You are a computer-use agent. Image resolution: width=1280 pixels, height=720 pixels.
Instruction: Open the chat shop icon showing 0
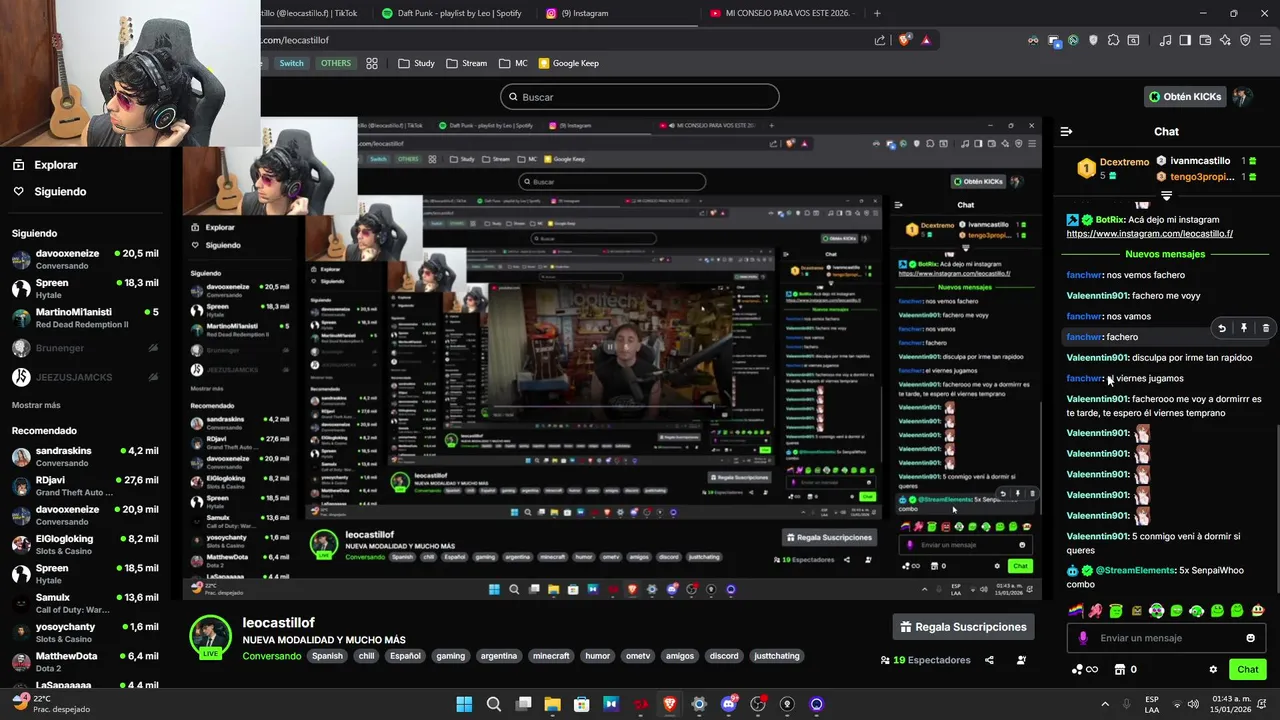click(x=1125, y=670)
